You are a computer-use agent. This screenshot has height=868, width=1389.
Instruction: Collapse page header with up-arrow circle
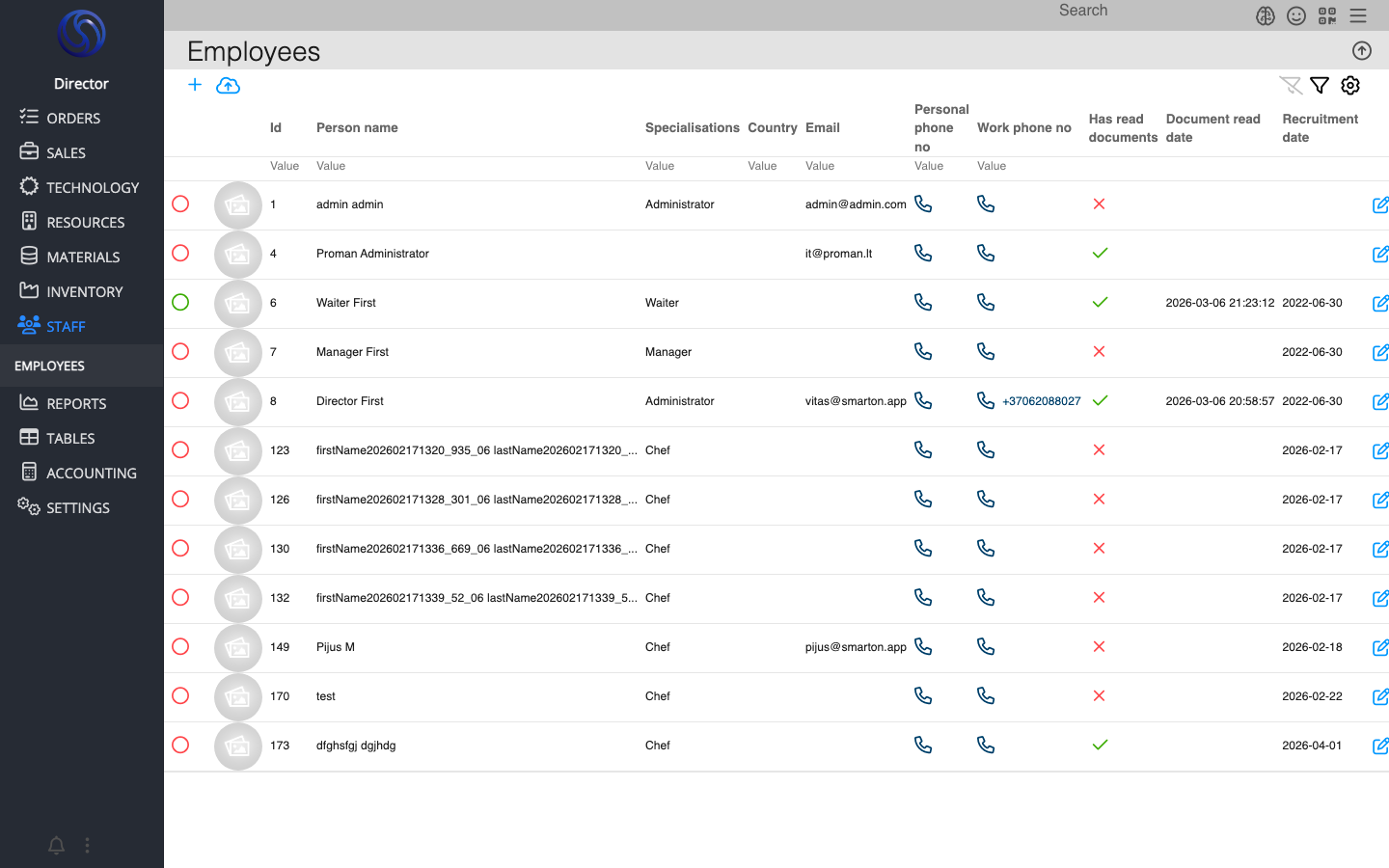(1362, 51)
